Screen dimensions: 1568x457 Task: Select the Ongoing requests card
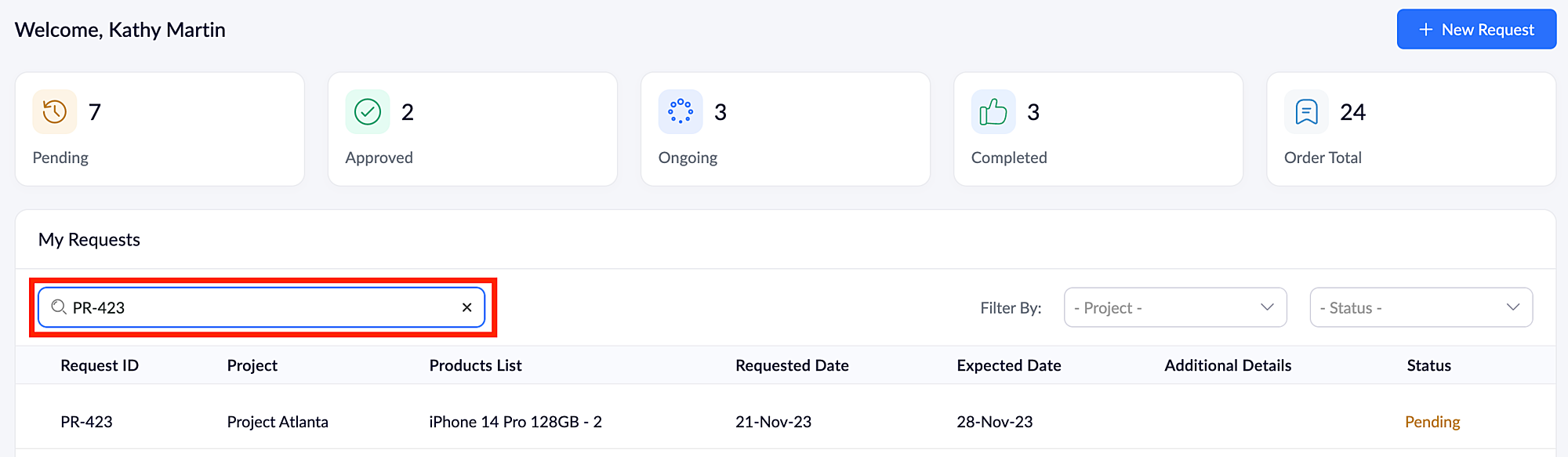(x=785, y=129)
